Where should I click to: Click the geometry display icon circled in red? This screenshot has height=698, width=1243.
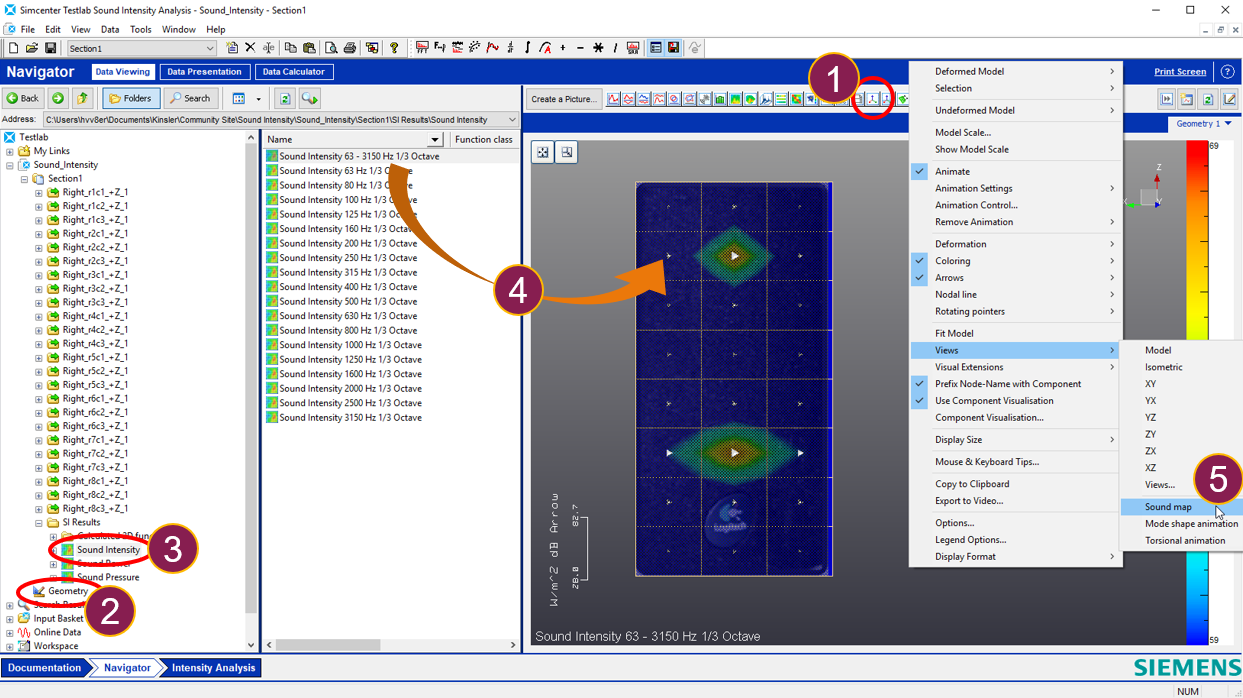point(873,99)
